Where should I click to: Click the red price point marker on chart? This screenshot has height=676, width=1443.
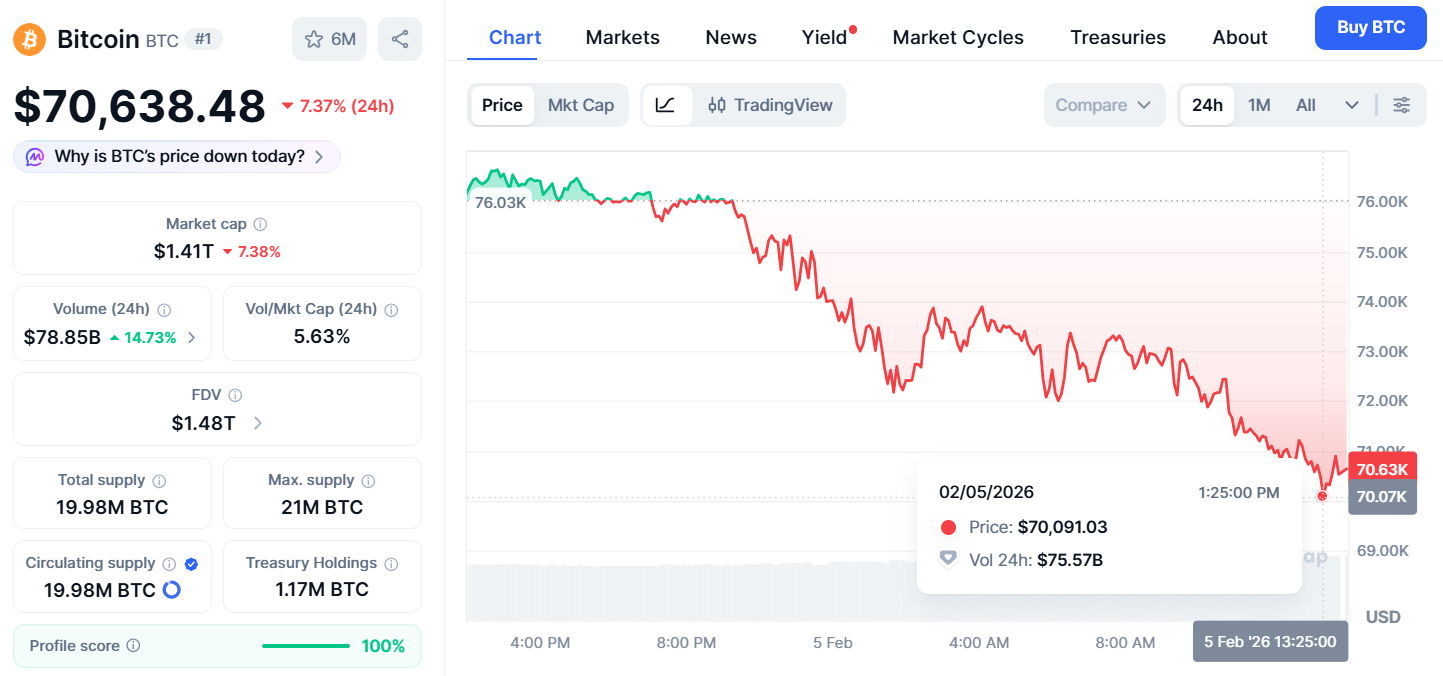(x=1323, y=496)
